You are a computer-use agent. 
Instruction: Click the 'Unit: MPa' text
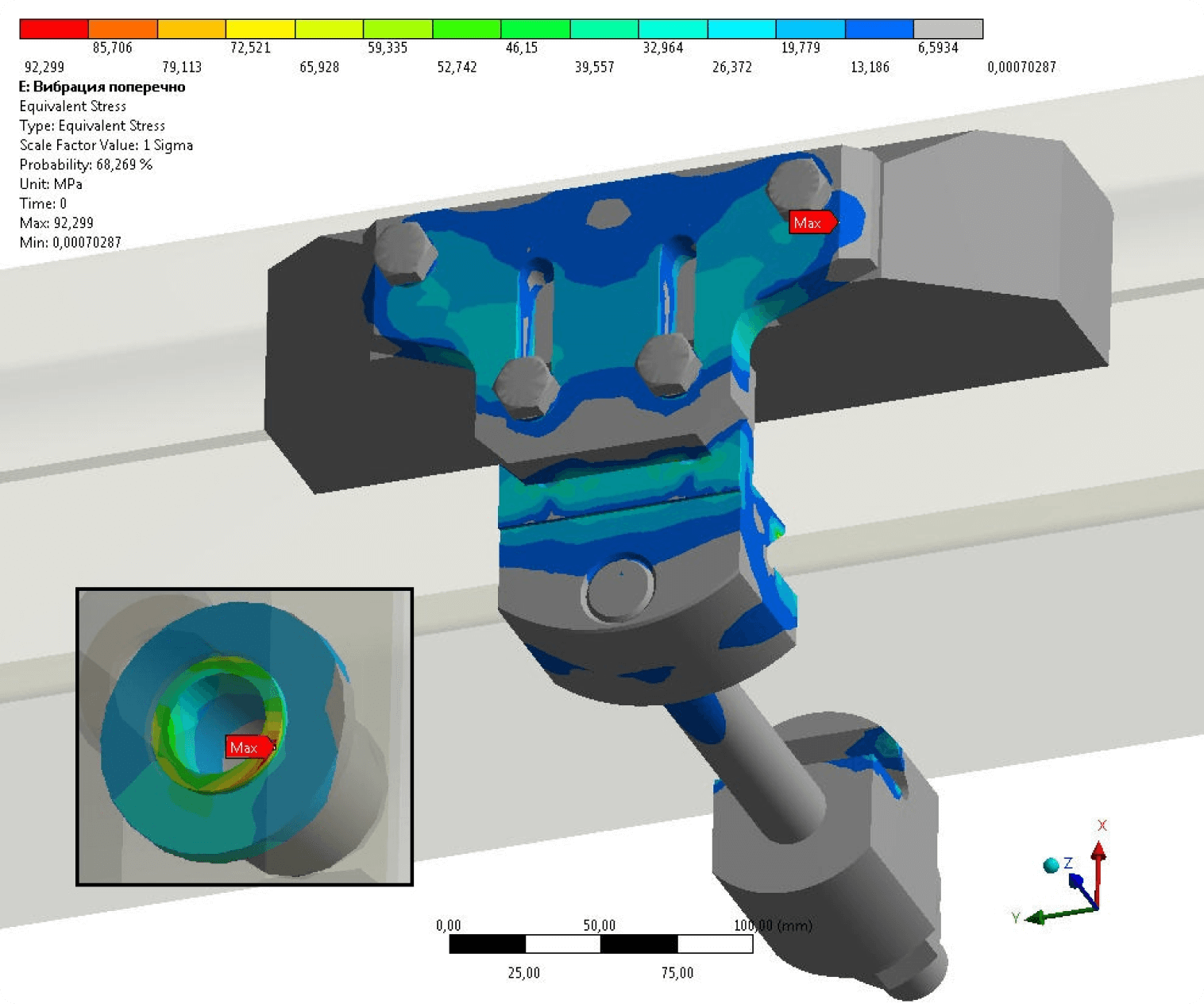[51, 183]
